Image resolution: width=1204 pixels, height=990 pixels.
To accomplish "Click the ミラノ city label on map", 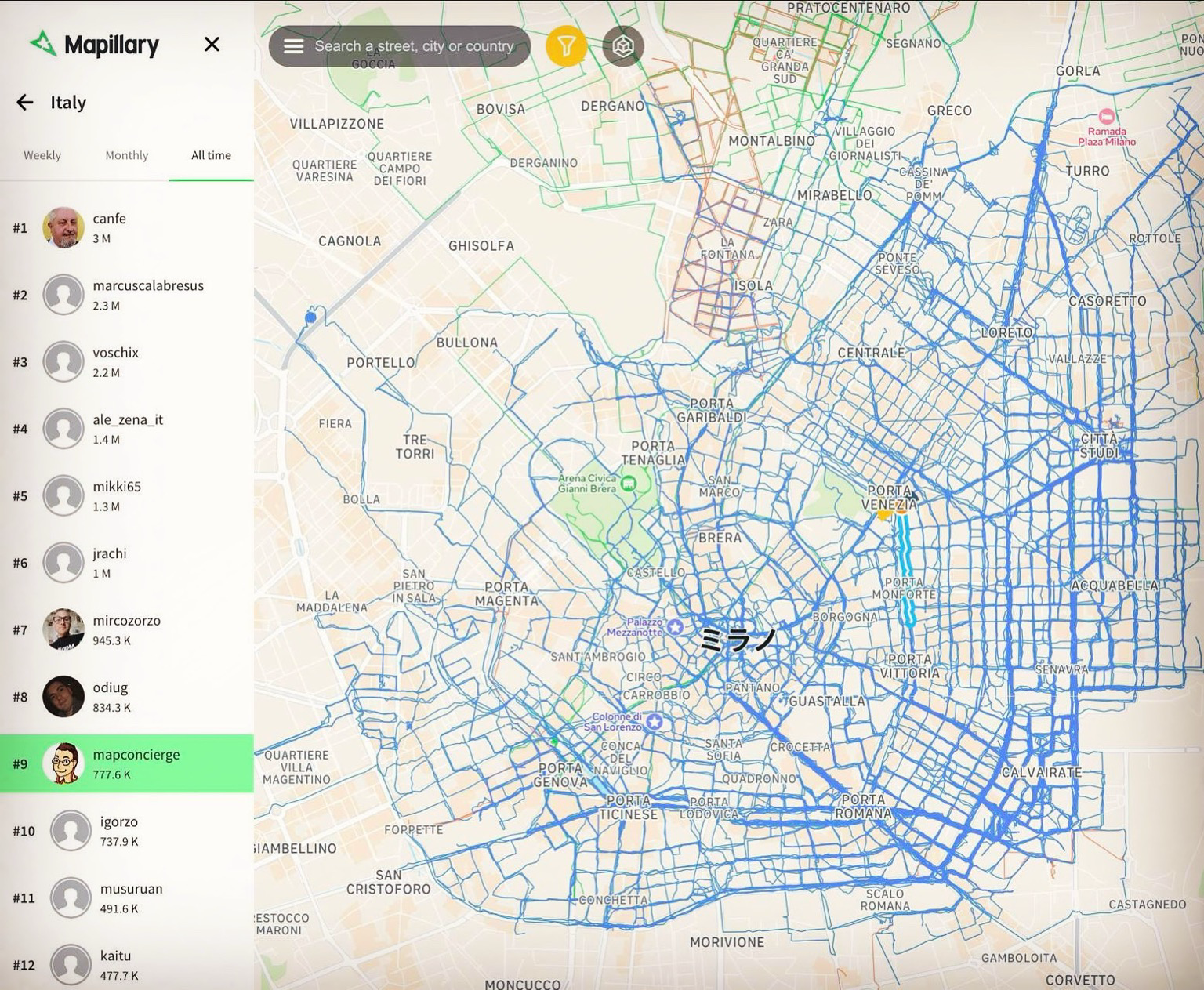I will pyautogui.click(x=737, y=640).
